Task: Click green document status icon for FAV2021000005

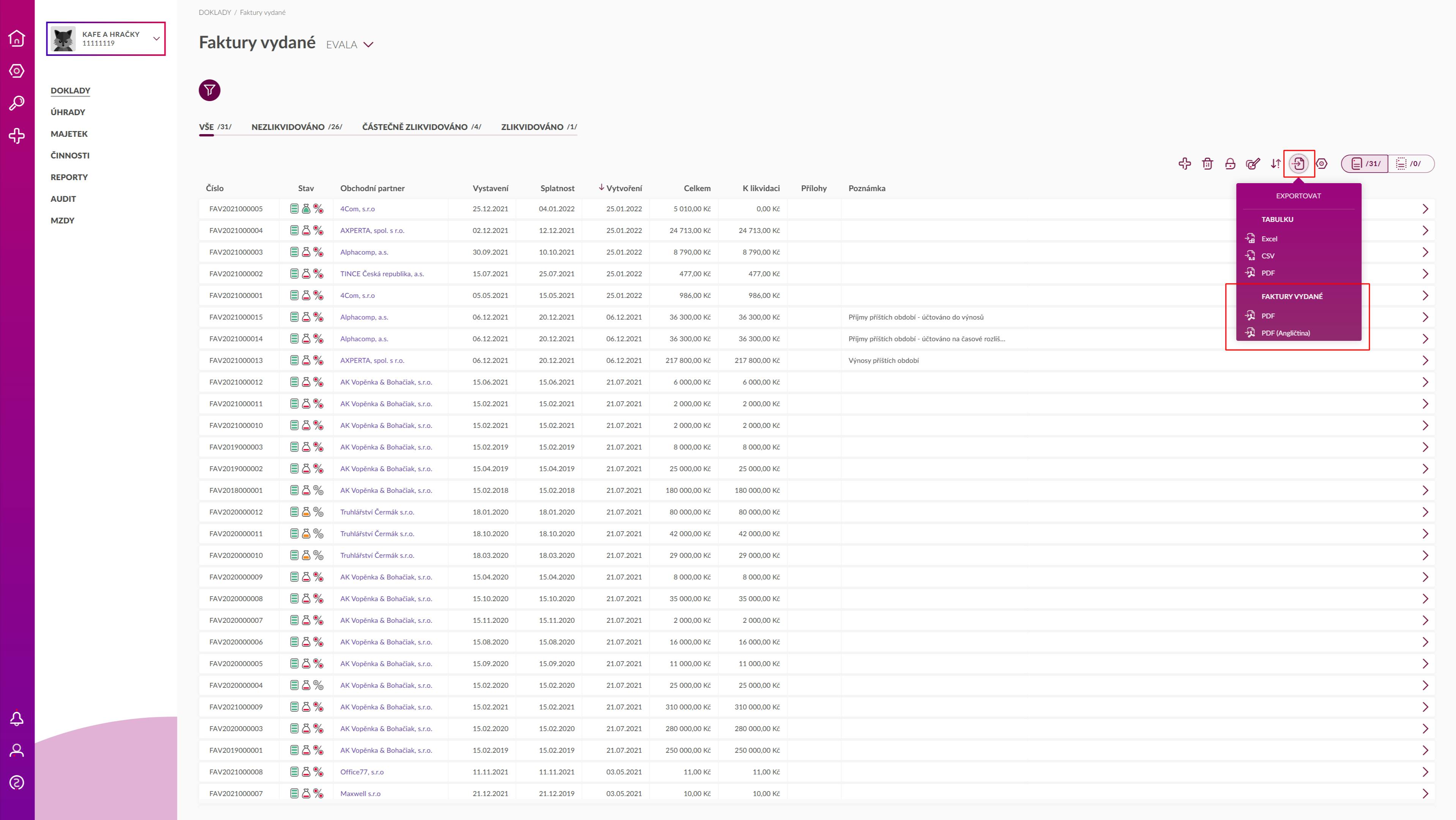Action: coord(294,209)
